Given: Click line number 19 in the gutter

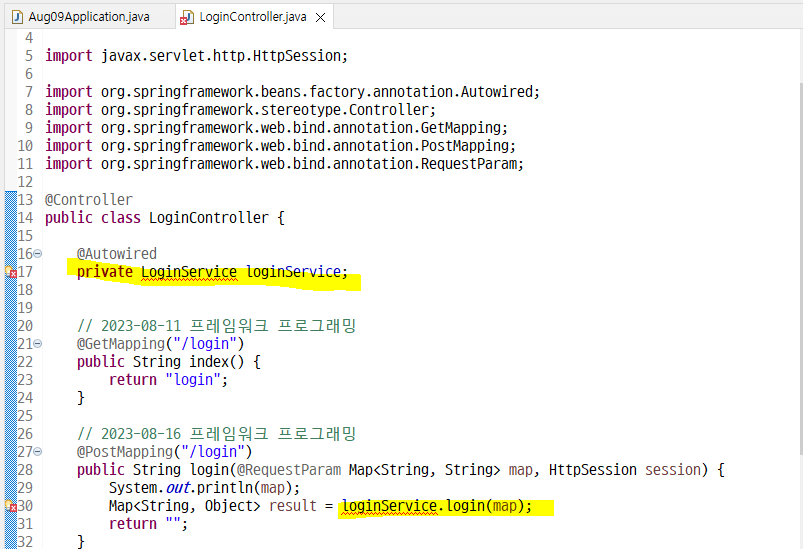Looking at the screenshot, I should [25, 308].
